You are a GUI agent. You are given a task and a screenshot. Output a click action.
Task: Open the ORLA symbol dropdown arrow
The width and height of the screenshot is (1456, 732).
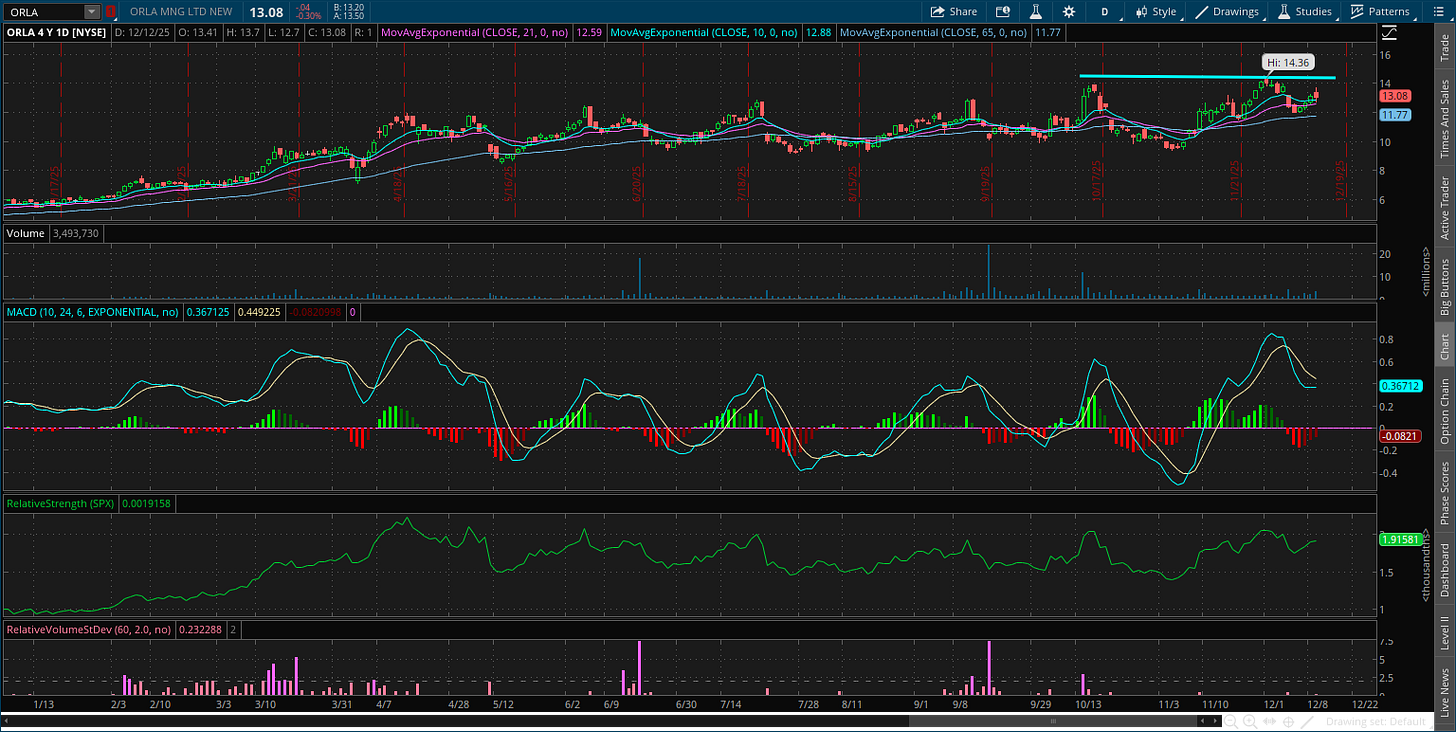[x=92, y=12]
